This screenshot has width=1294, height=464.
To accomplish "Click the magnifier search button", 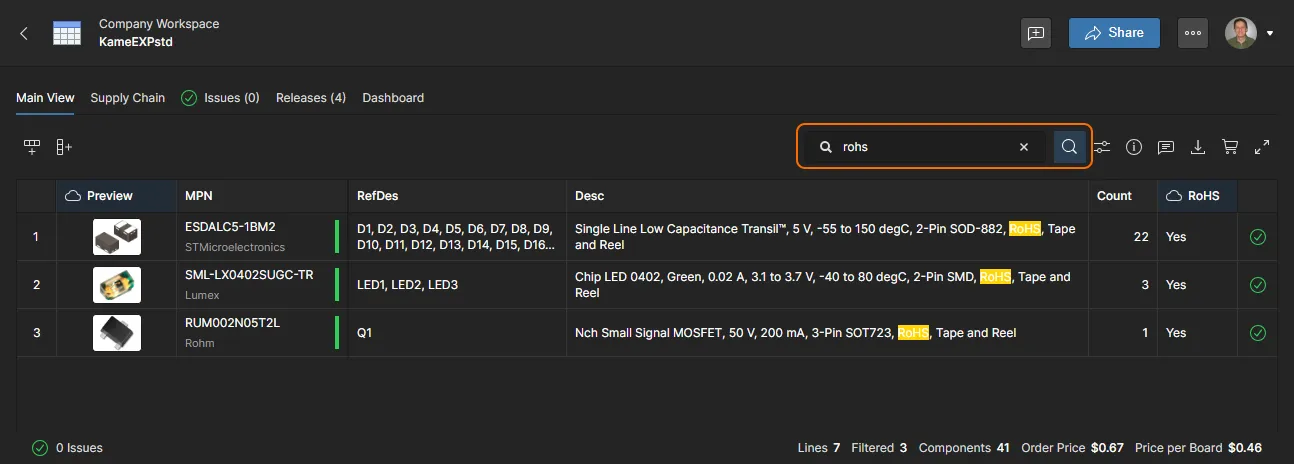I will click(1069, 147).
